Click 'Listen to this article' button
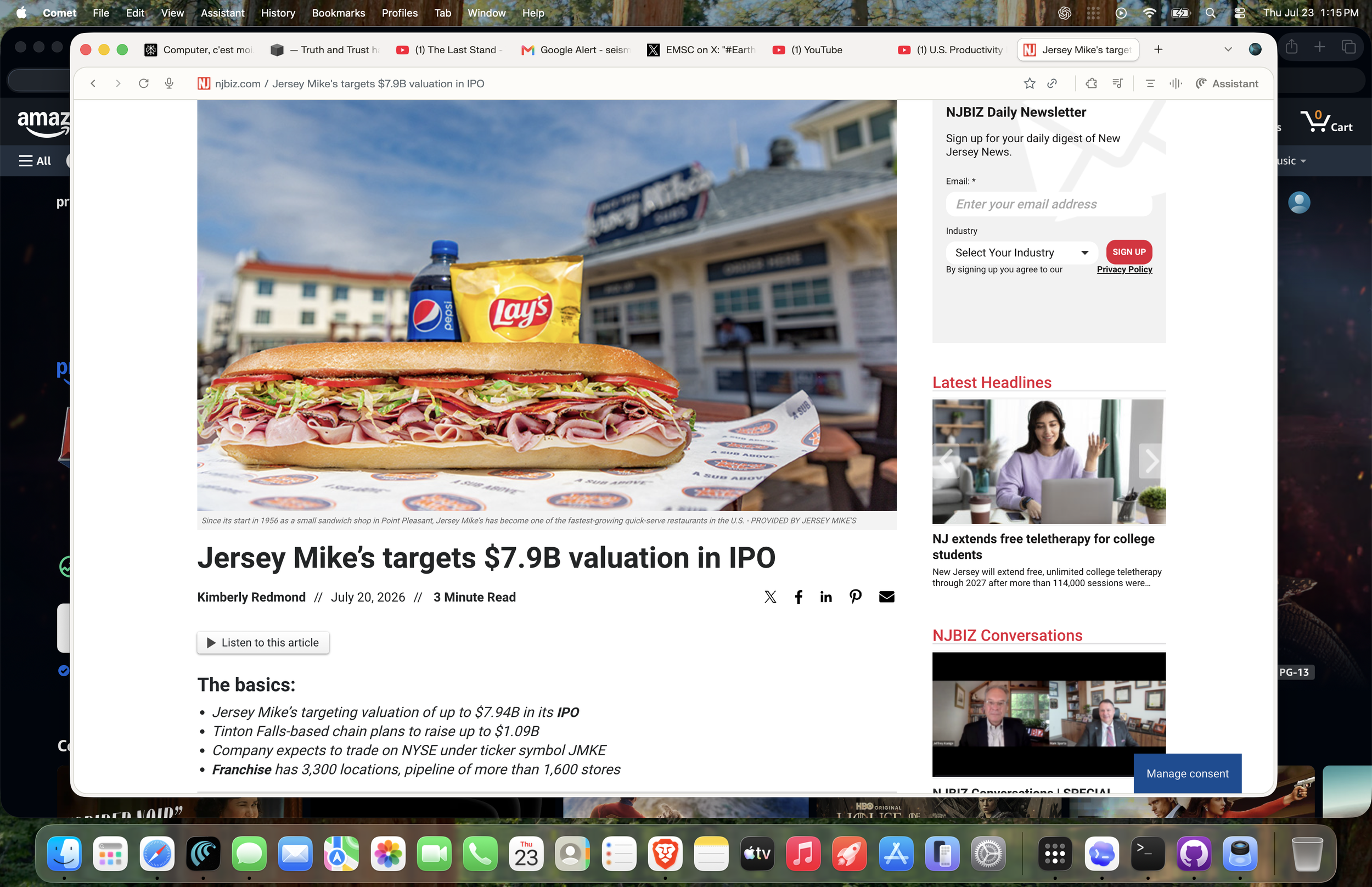The width and height of the screenshot is (1372, 887). tap(263, 642)
